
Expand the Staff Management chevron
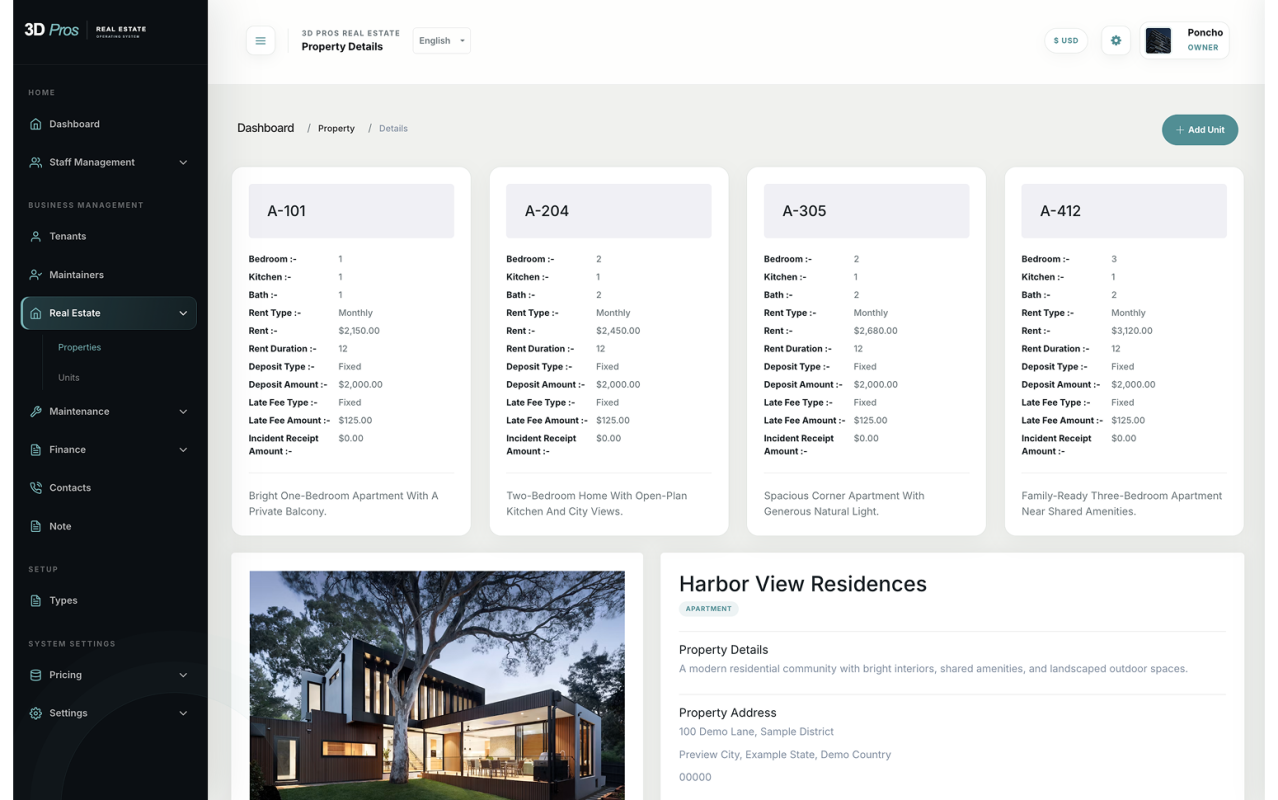(x=183, y=162)
